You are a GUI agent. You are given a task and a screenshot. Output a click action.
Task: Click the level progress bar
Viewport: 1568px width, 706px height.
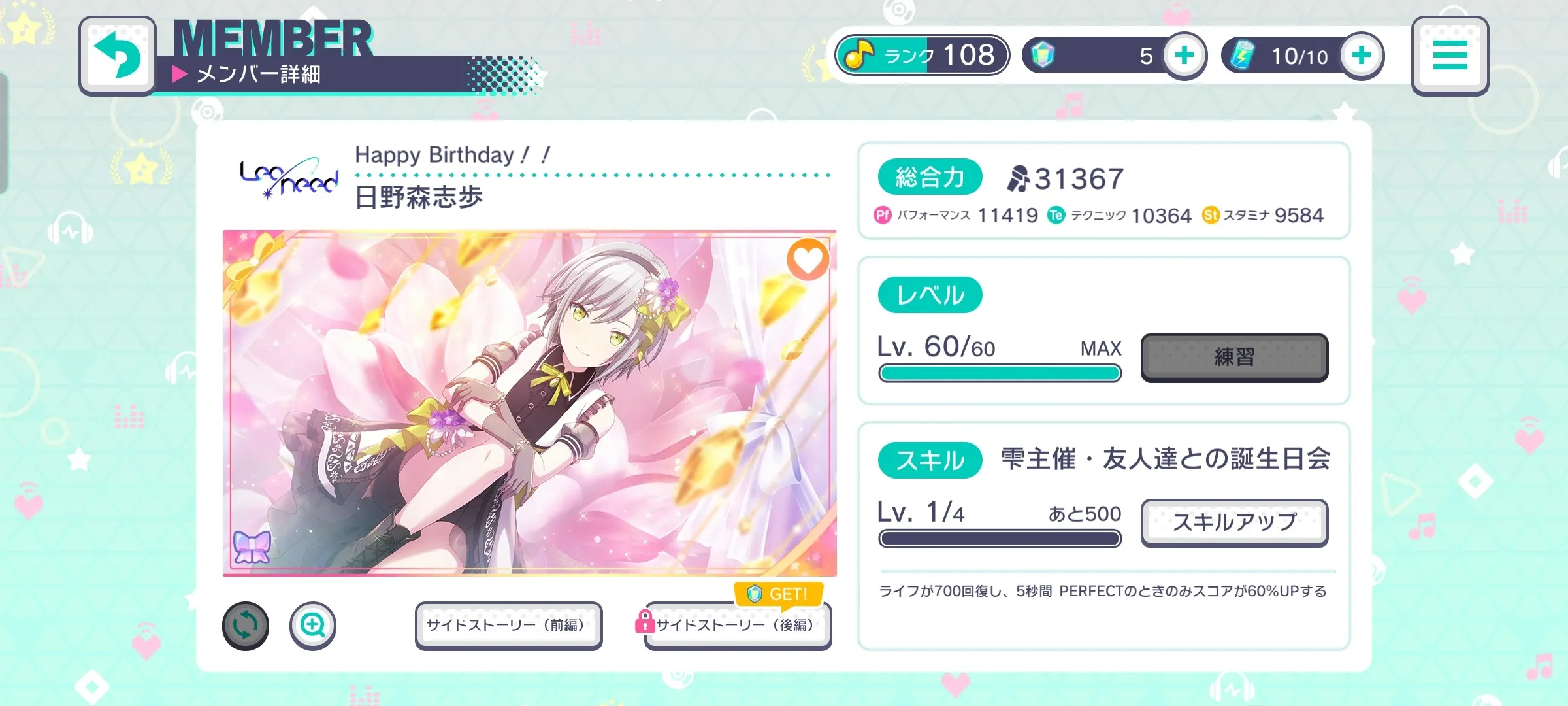1000,373
